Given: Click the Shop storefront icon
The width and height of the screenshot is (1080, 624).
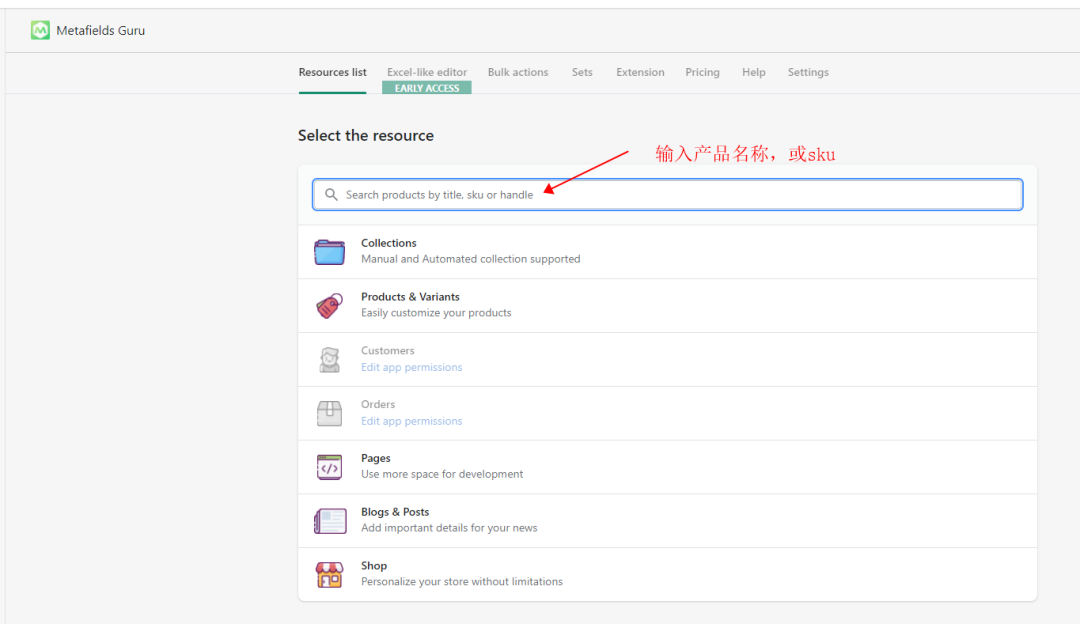Looking at the screenshot, I should click(x=329, y=574).
